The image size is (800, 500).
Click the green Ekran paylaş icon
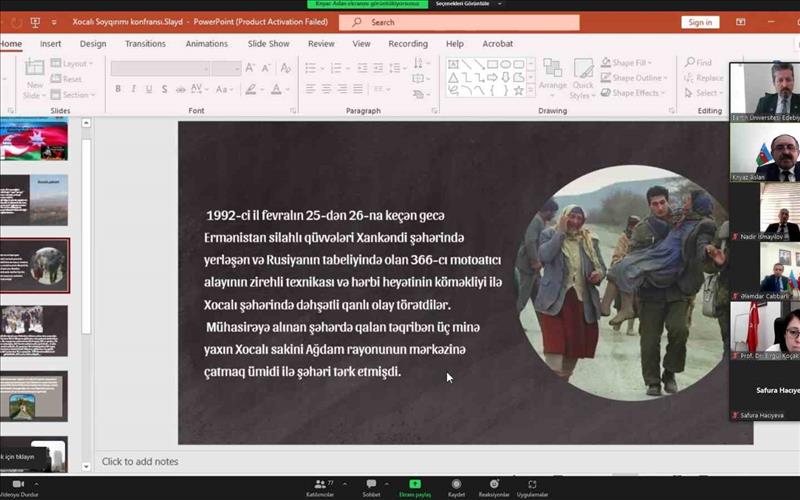[414, 486]
